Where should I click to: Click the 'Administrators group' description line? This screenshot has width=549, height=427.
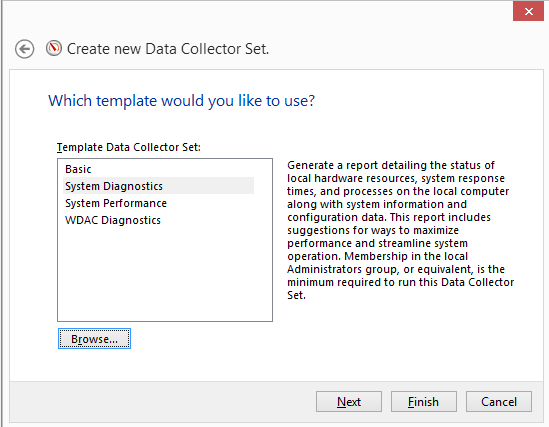click(396, 269)
